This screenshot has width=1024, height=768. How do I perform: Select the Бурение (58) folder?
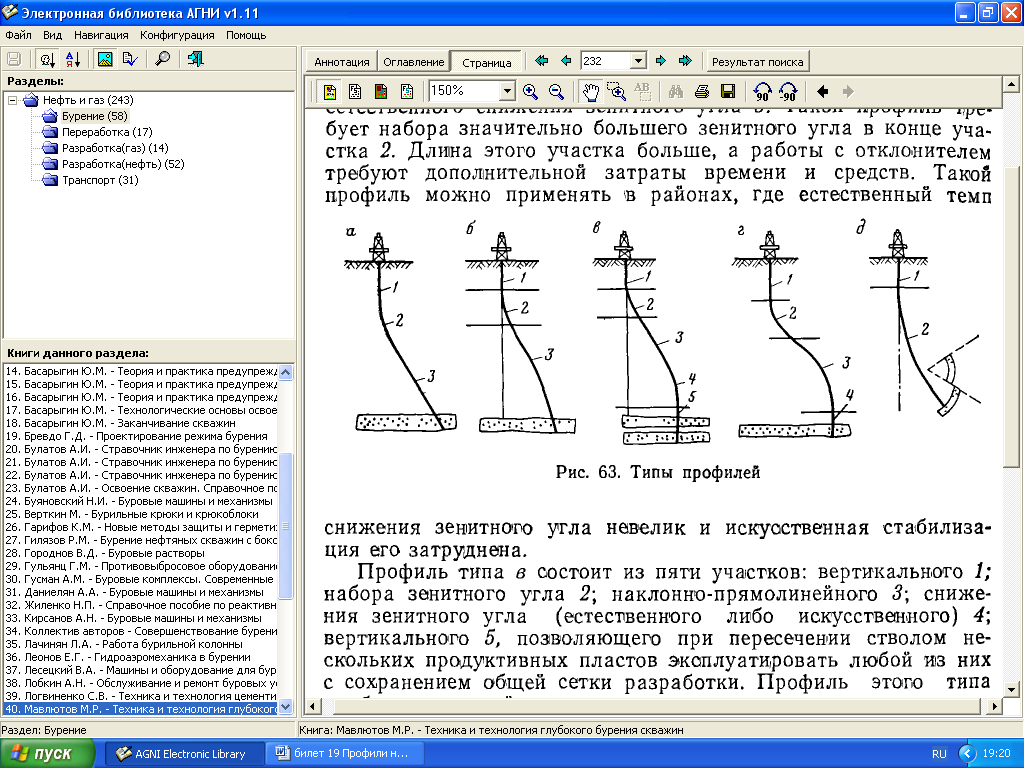(95, 116)
